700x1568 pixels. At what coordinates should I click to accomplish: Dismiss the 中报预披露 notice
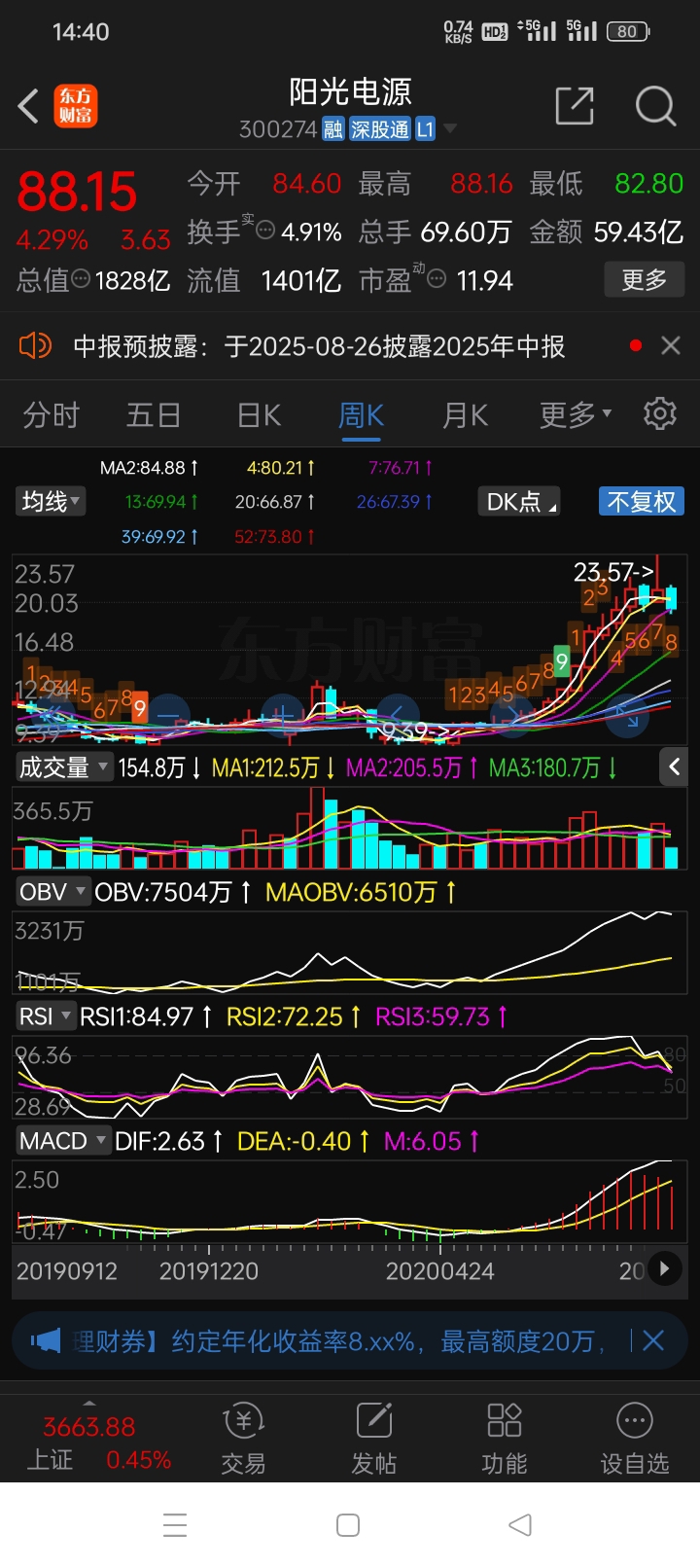(x=671, y=345)
